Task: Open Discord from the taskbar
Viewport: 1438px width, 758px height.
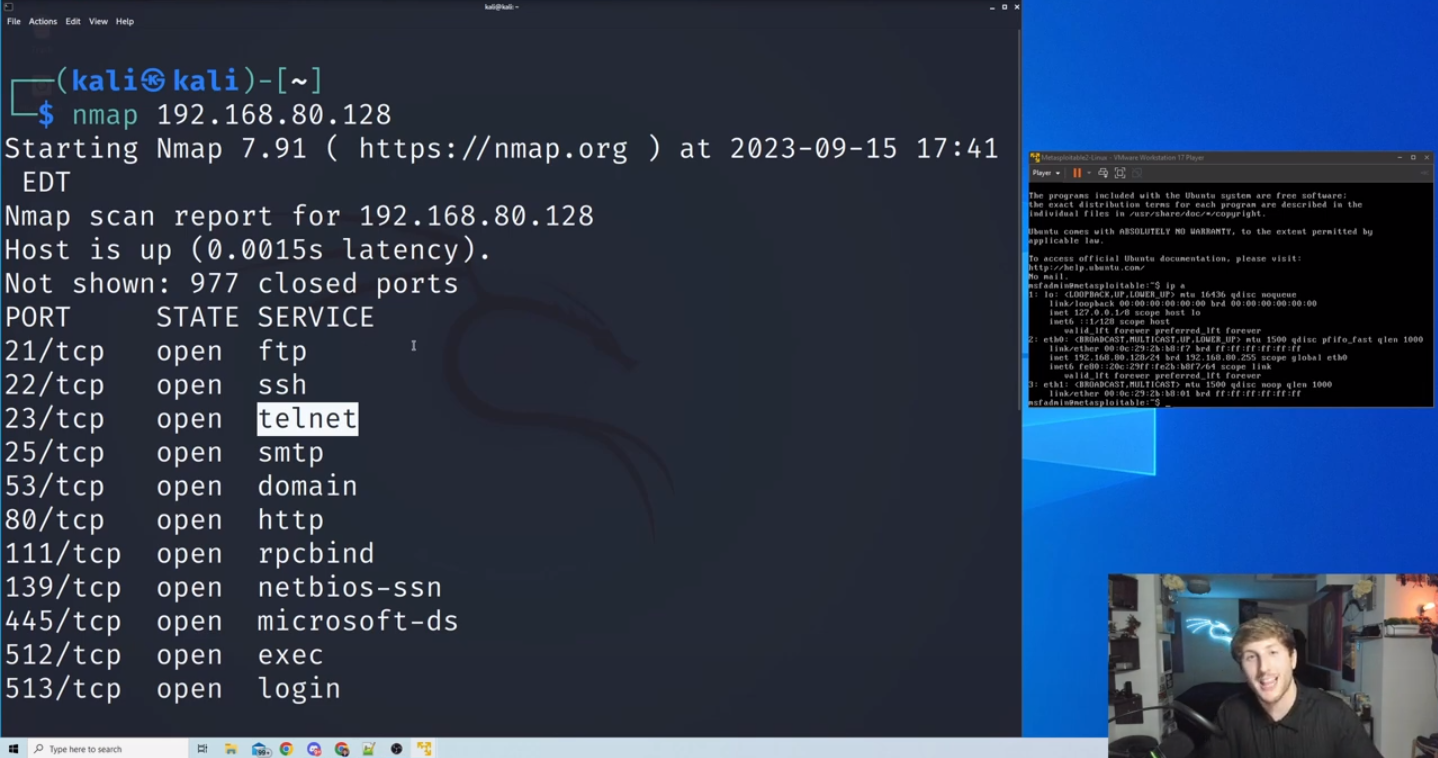Action: (x=314, y=748)
